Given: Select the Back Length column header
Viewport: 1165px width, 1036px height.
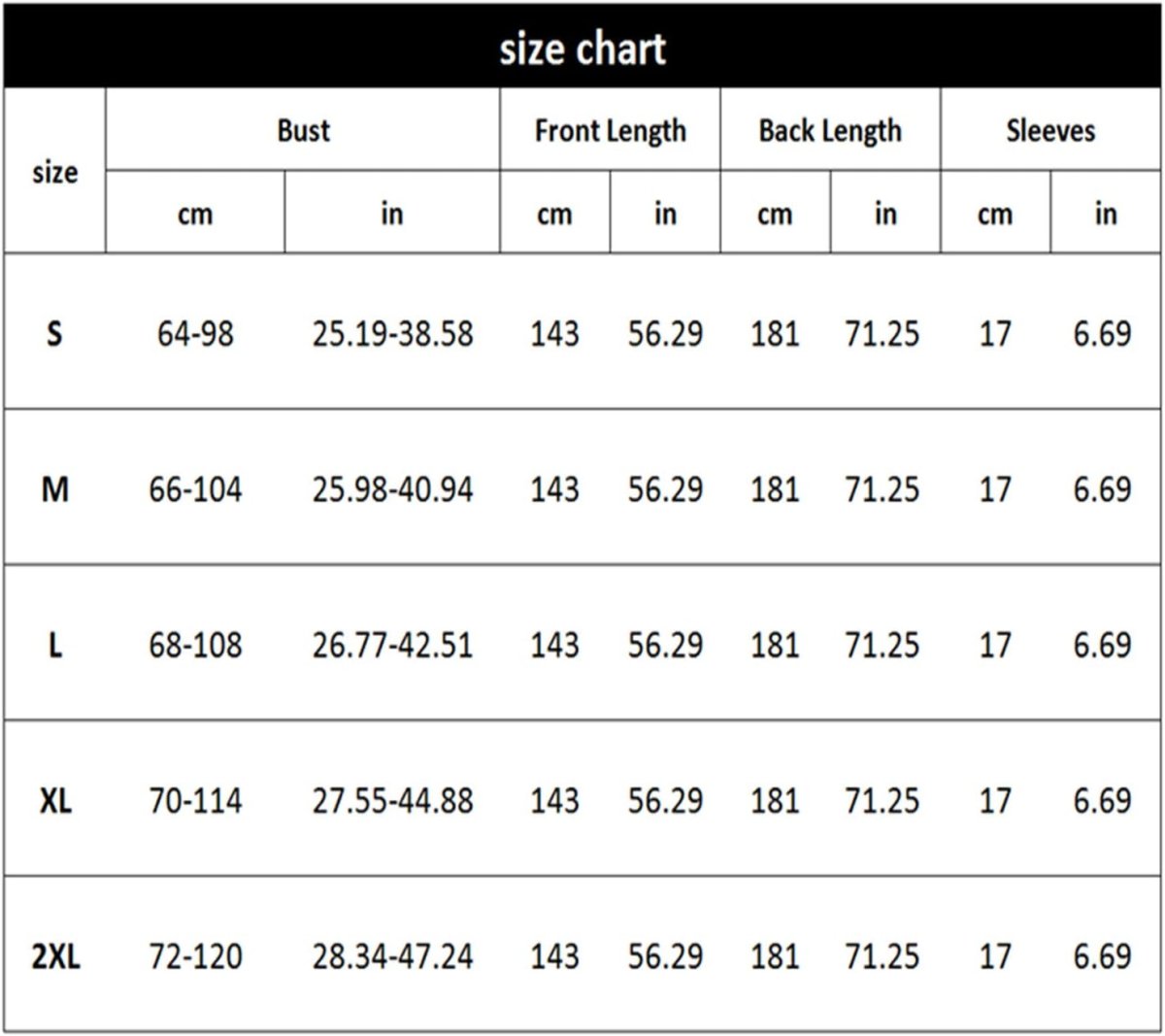Looking at the screenshot, I should (830, 130).
